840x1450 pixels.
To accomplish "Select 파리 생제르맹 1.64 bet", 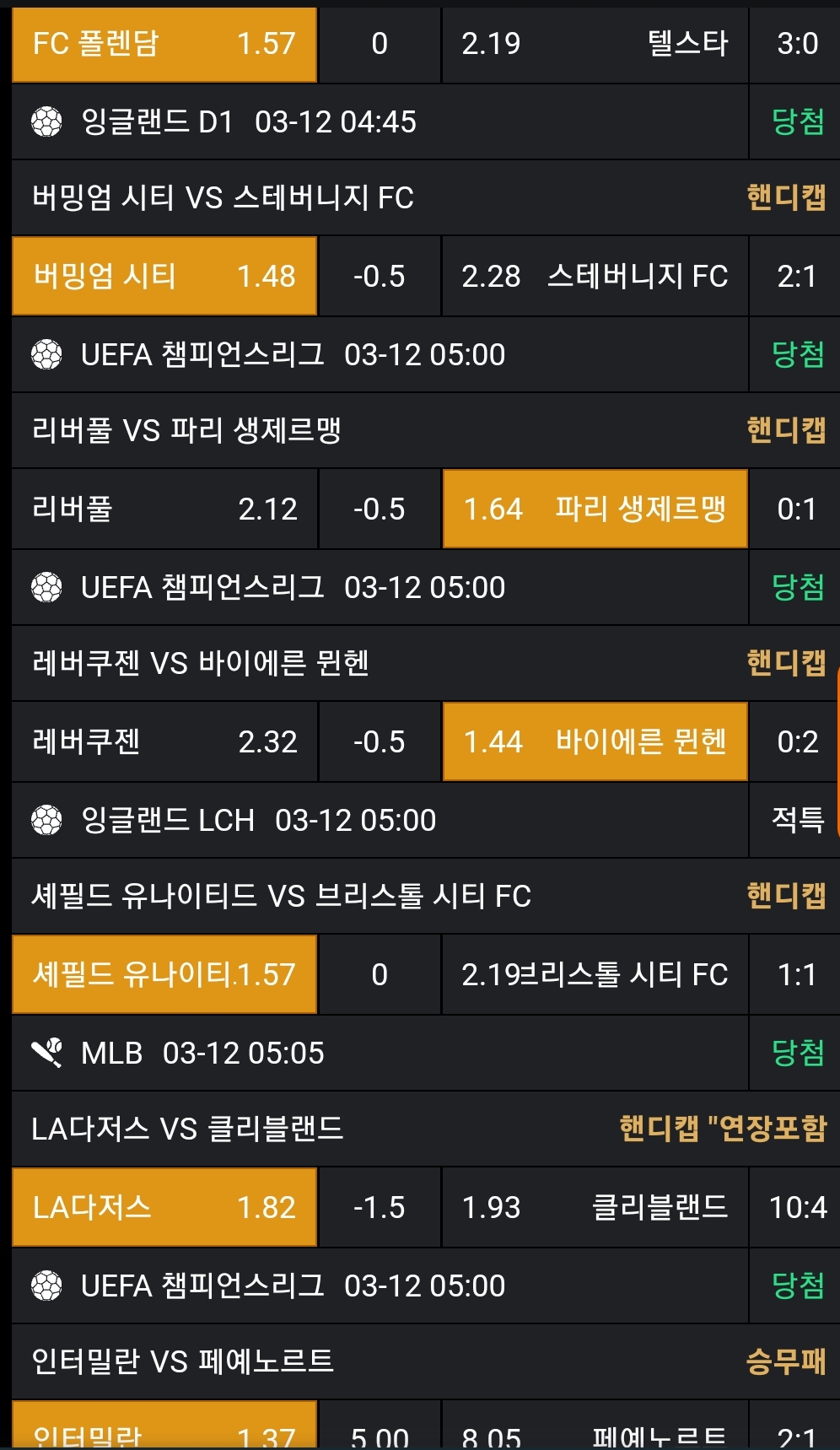I will point(595,509).
